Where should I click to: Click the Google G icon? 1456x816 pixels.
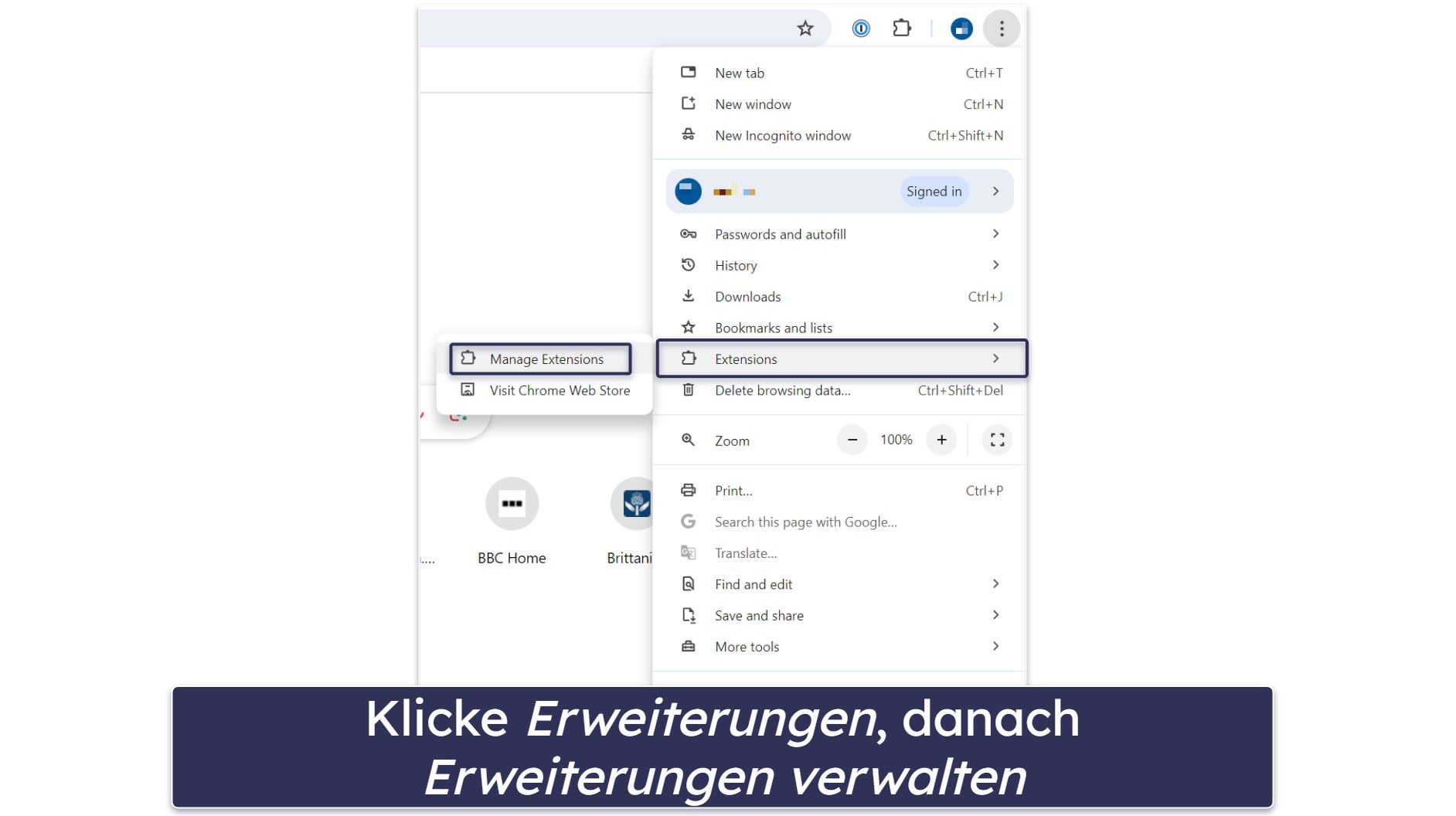[688, 522]
